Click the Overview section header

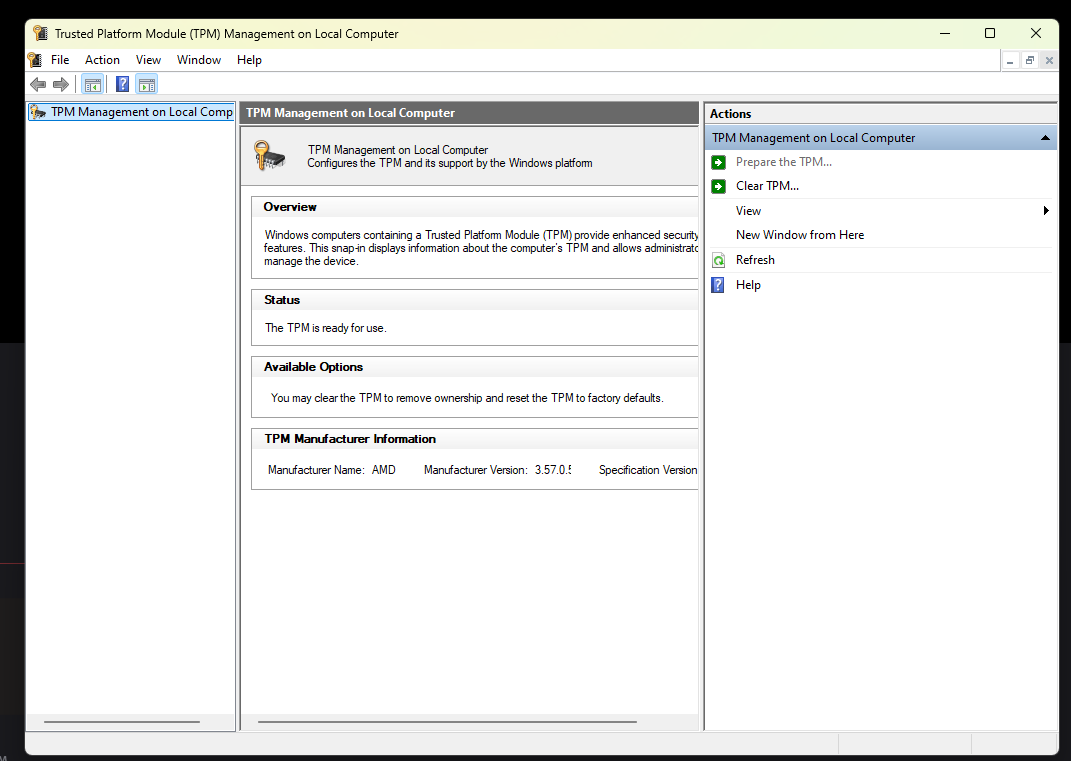pyautogui.click(x=290, y=207)
